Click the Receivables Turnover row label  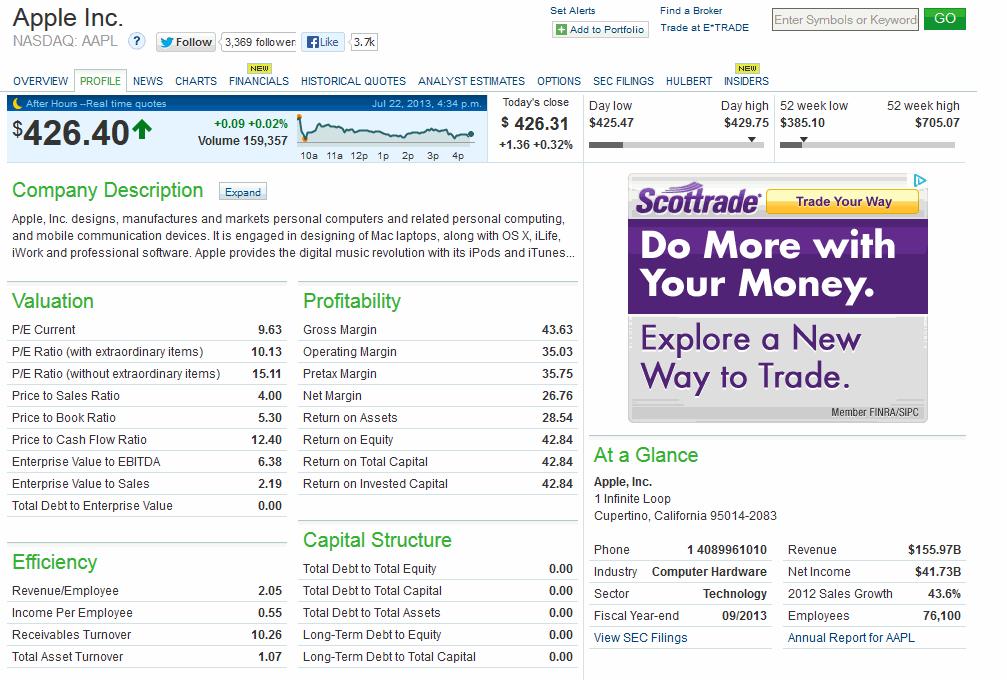[71, 634]
